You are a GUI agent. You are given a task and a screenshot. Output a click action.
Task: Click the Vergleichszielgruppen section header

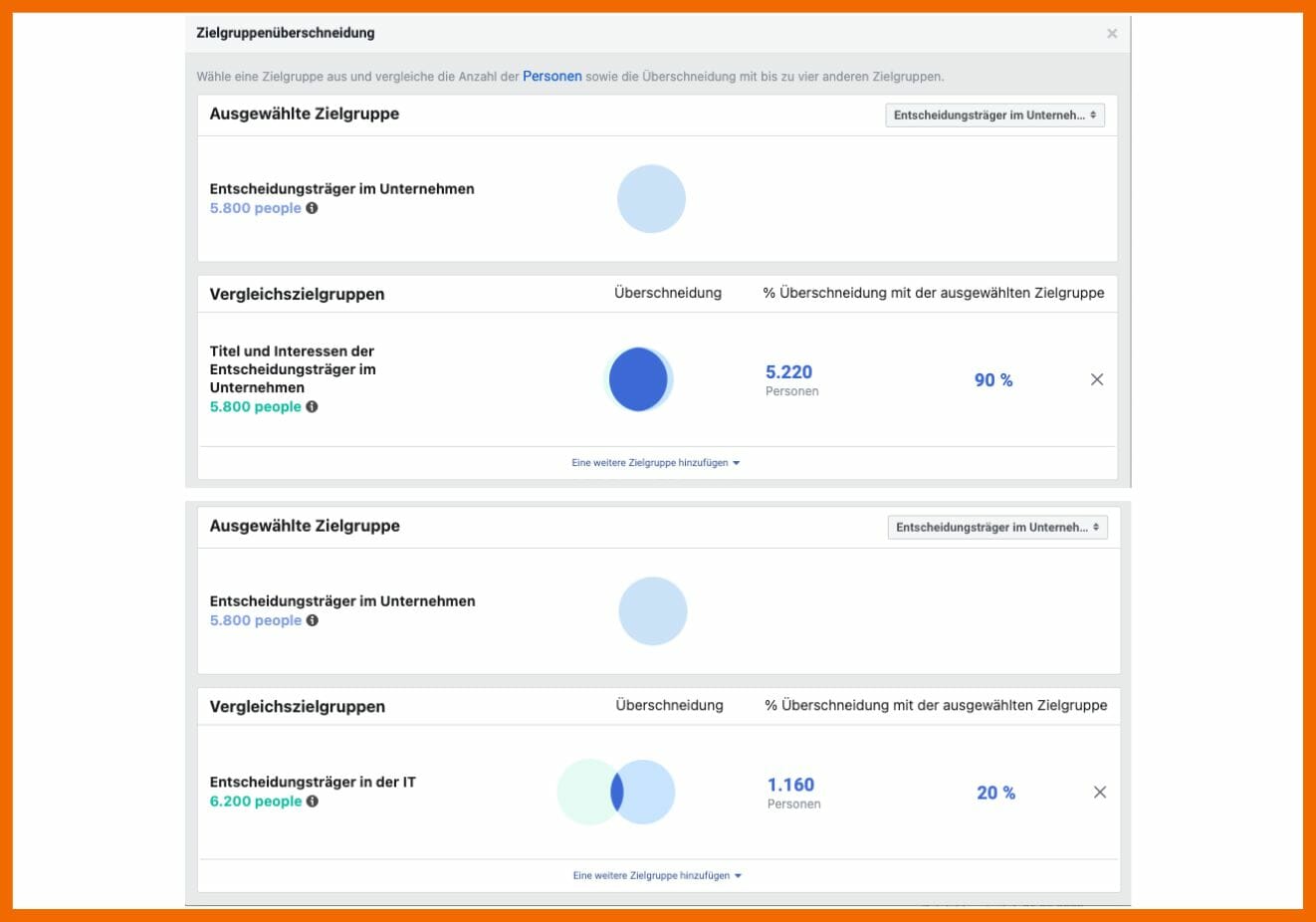[298, 294]
